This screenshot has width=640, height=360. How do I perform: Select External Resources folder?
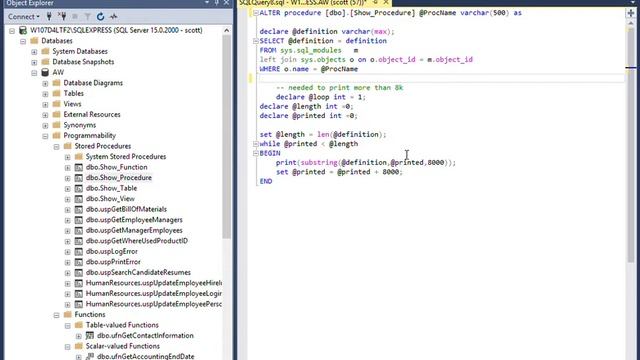pos(92,114)
